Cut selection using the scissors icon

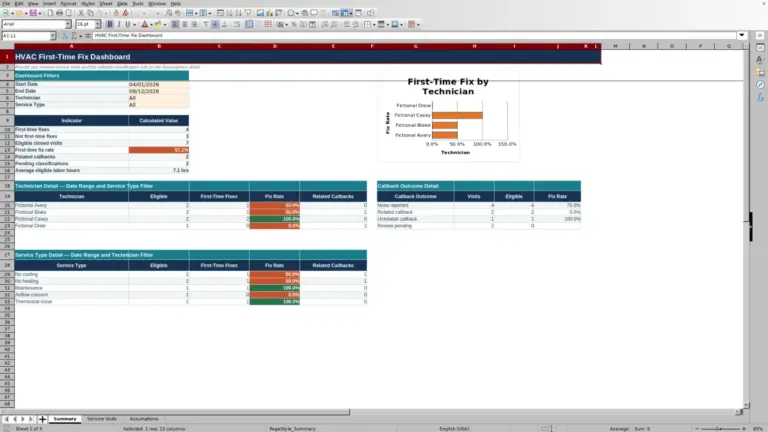click(x=81, y=13)
